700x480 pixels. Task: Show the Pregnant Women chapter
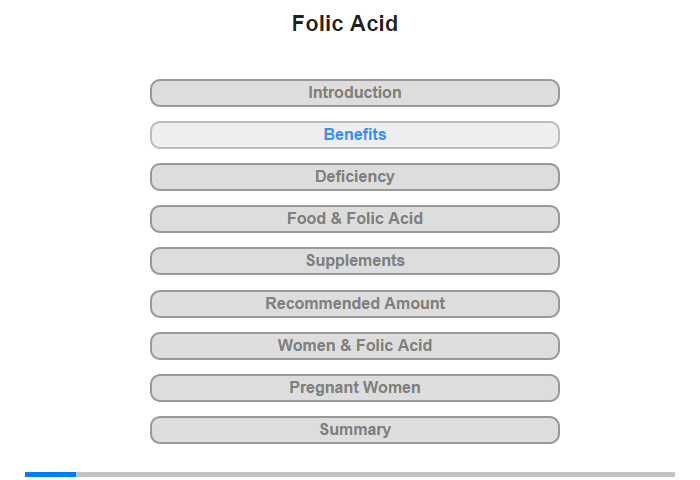click(355, 388)
